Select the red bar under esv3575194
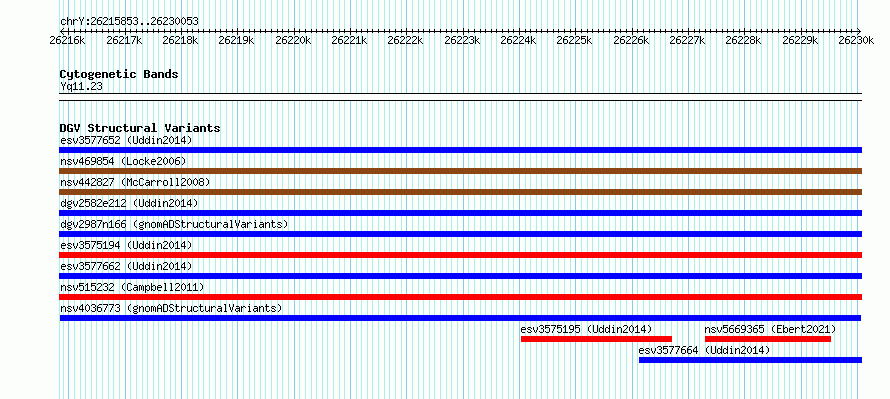Viewport: 890px width, 399px height. 460,255
